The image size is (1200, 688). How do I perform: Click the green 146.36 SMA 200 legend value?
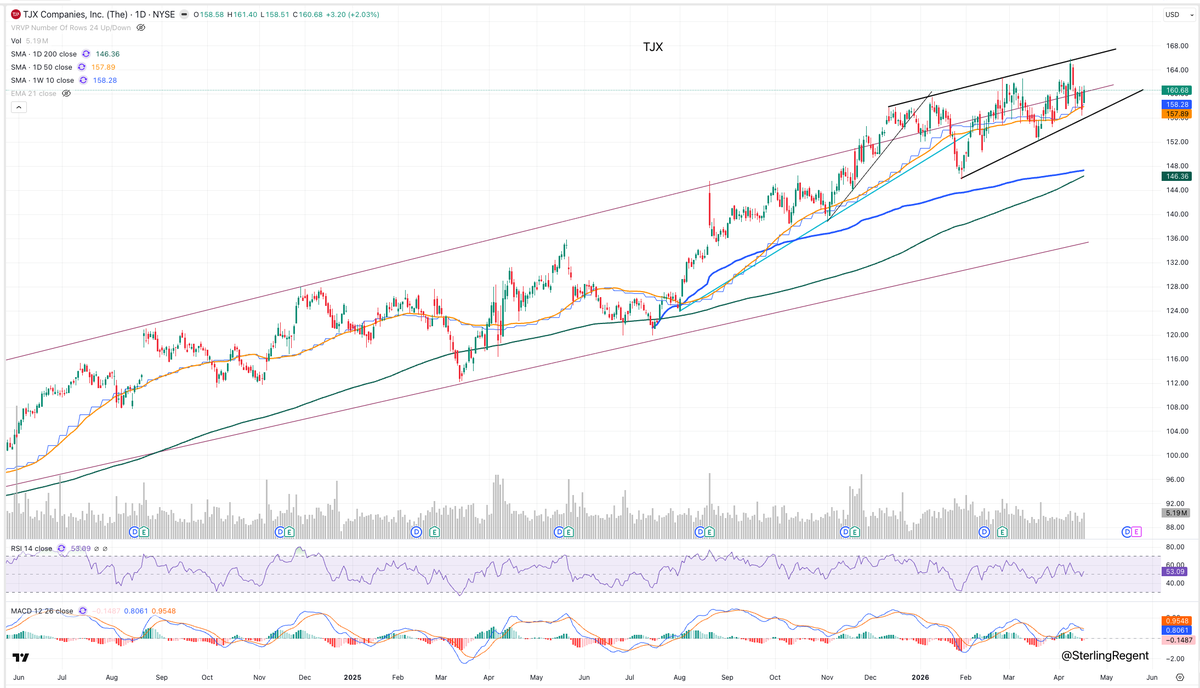[108, 53]
